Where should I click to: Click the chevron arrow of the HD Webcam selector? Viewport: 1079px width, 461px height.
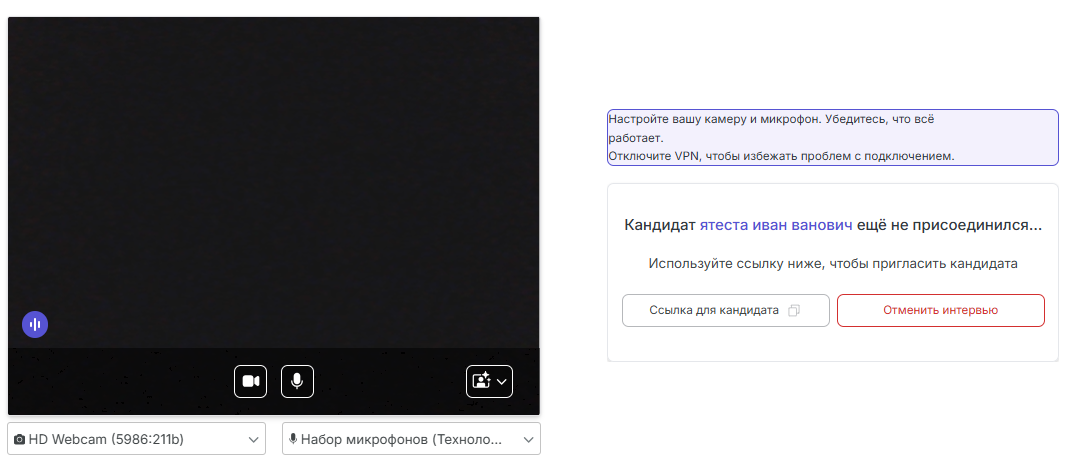(253, 439)
